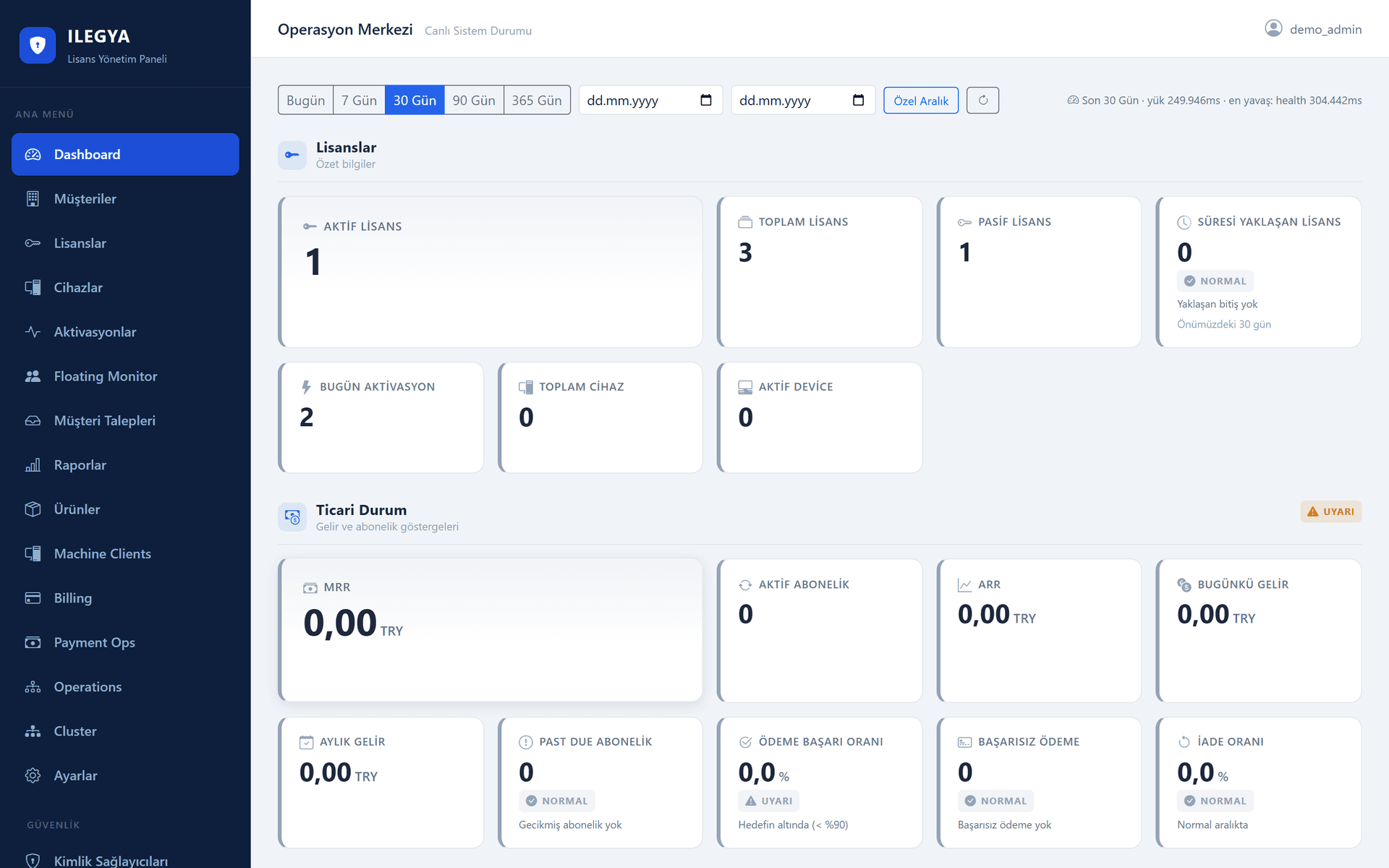Click the Machine Clients icon
Screen dimensions: 1389x868
click(x=33, y=553)
